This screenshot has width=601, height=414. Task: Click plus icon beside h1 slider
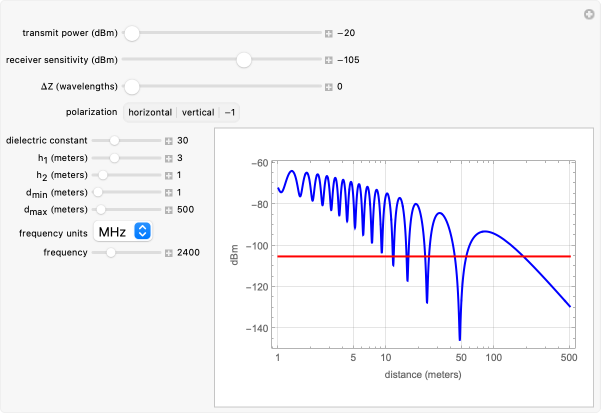[169, 158]
